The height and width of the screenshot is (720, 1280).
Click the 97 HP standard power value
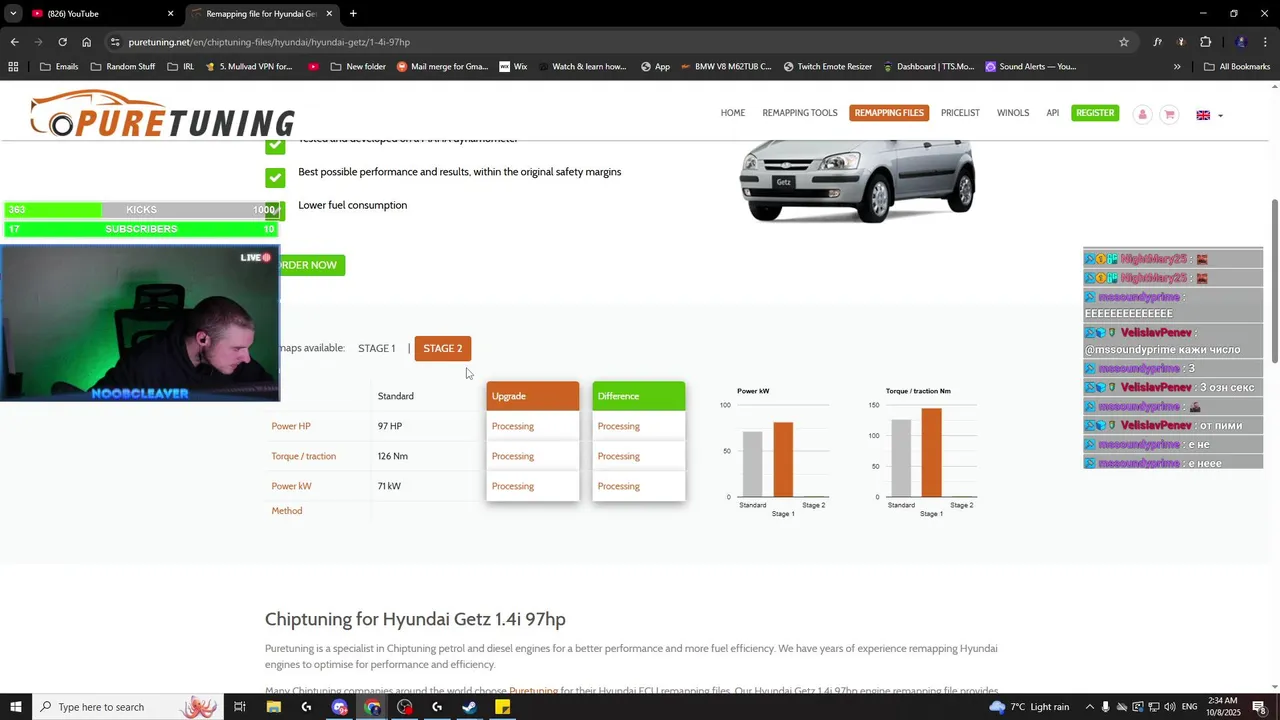[x=390, y=426]
